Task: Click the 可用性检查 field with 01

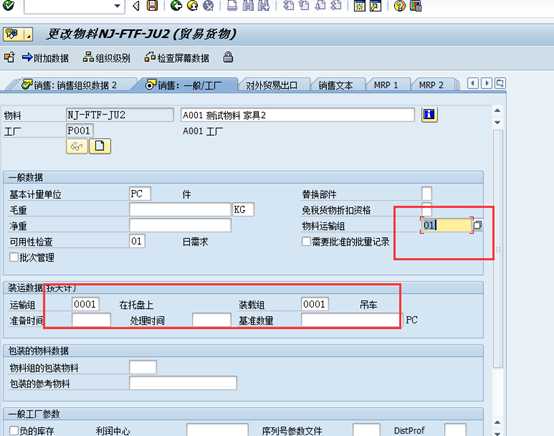Action: pos(137,241)
